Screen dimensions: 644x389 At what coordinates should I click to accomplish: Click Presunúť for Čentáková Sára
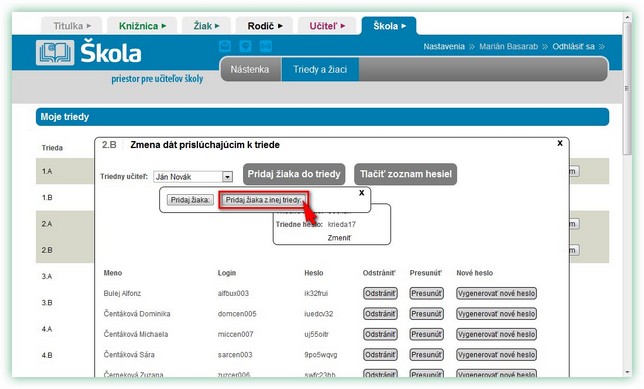tap(427, 355)
